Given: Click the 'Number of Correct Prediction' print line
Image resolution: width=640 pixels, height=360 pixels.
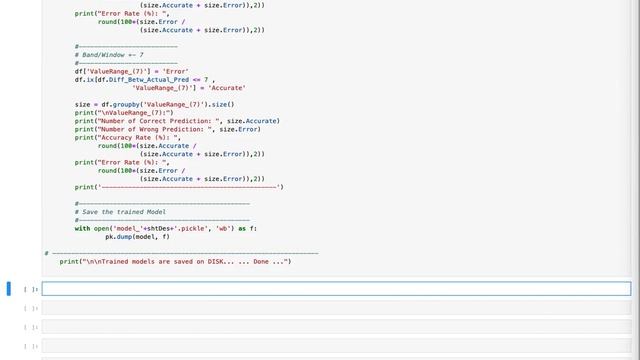Looking at the screenshot, I should [177, 121].
